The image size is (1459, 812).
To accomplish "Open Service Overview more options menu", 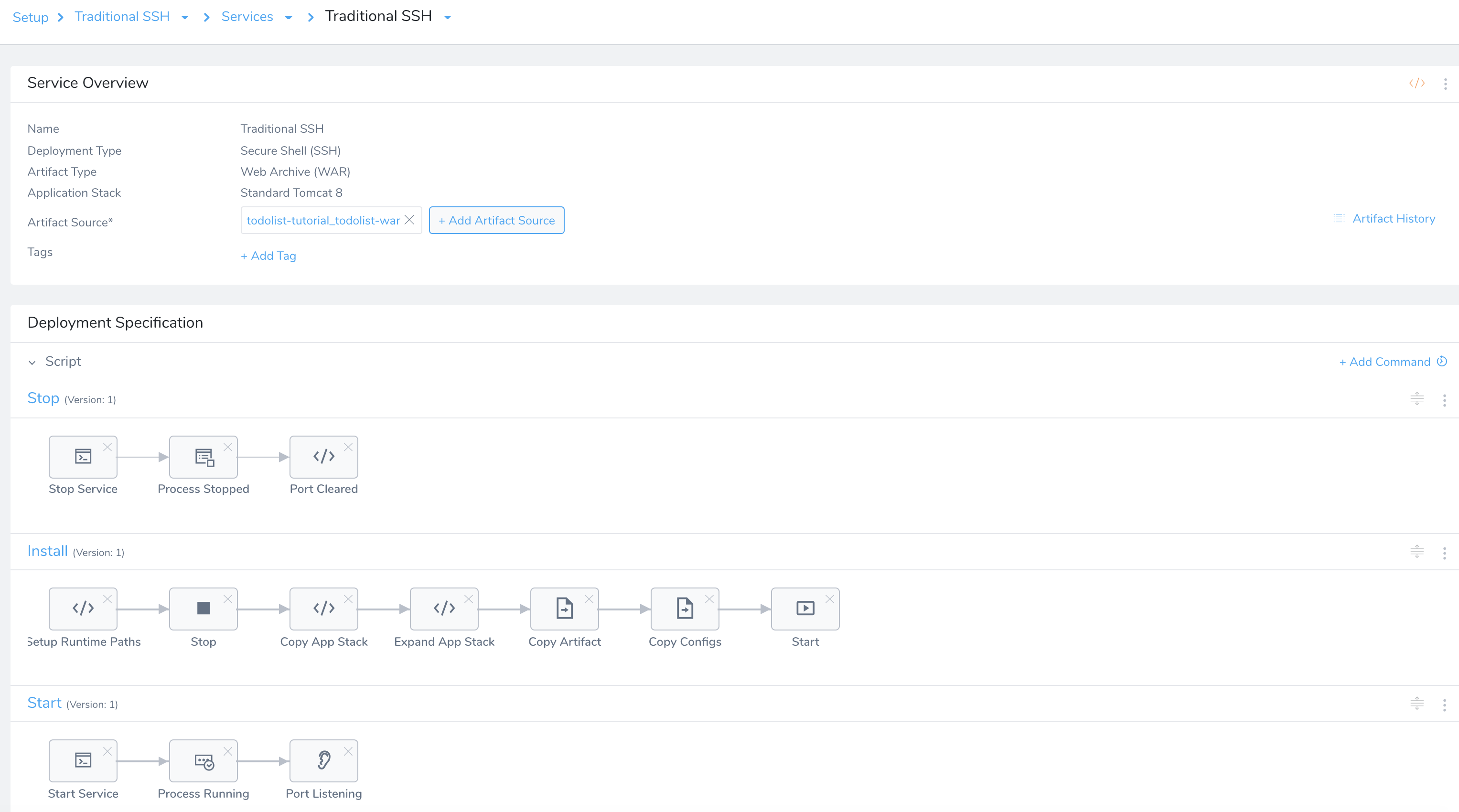I will pos(1445,84).
